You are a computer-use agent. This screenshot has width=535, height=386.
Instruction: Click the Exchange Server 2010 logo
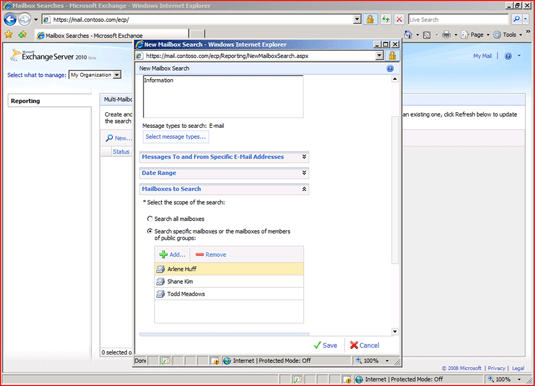point(53,56)
